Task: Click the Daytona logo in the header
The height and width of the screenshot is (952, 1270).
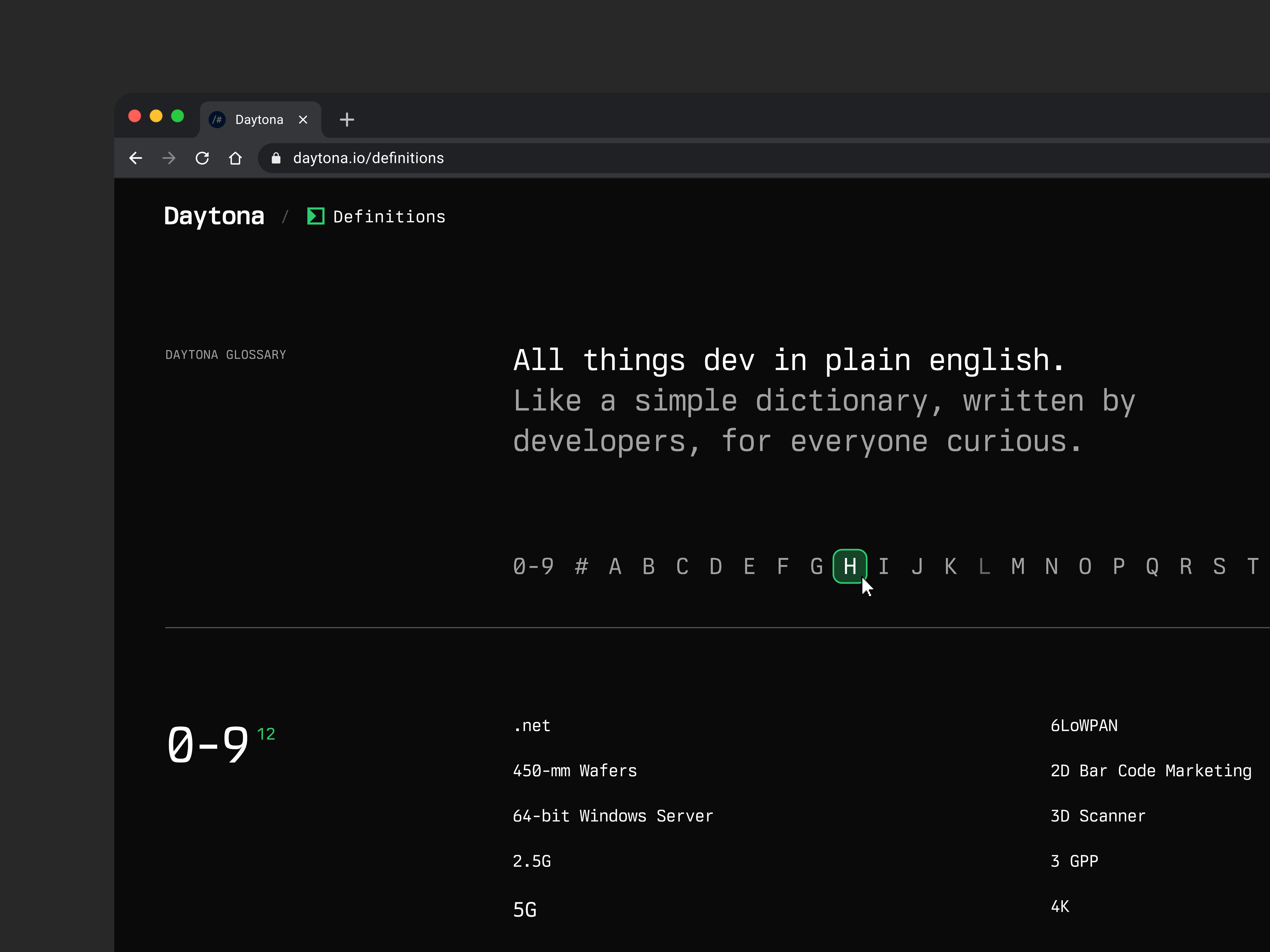Action: click(214, 216)
